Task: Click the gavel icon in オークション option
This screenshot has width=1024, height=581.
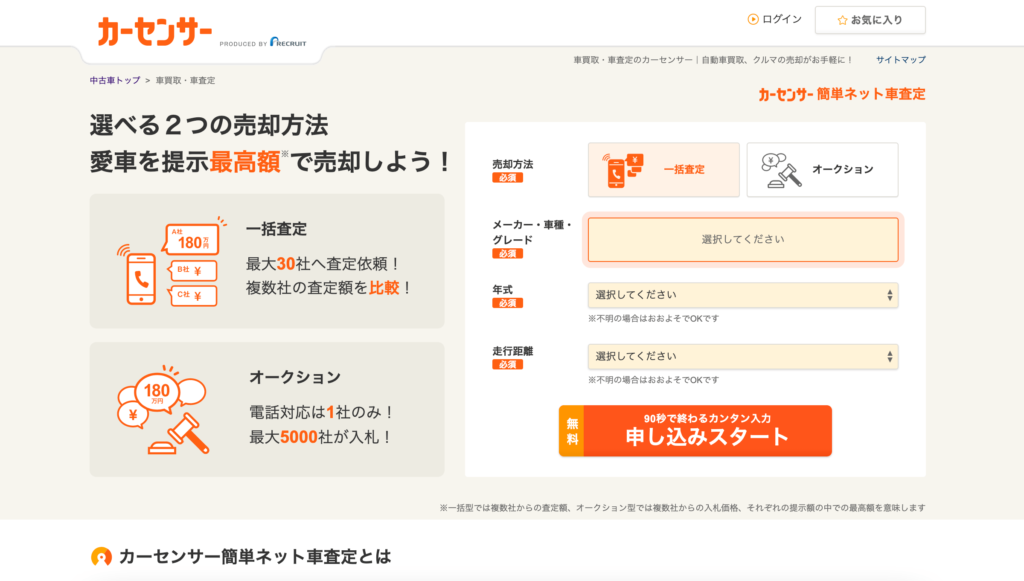Action: (x=776, y=170)
